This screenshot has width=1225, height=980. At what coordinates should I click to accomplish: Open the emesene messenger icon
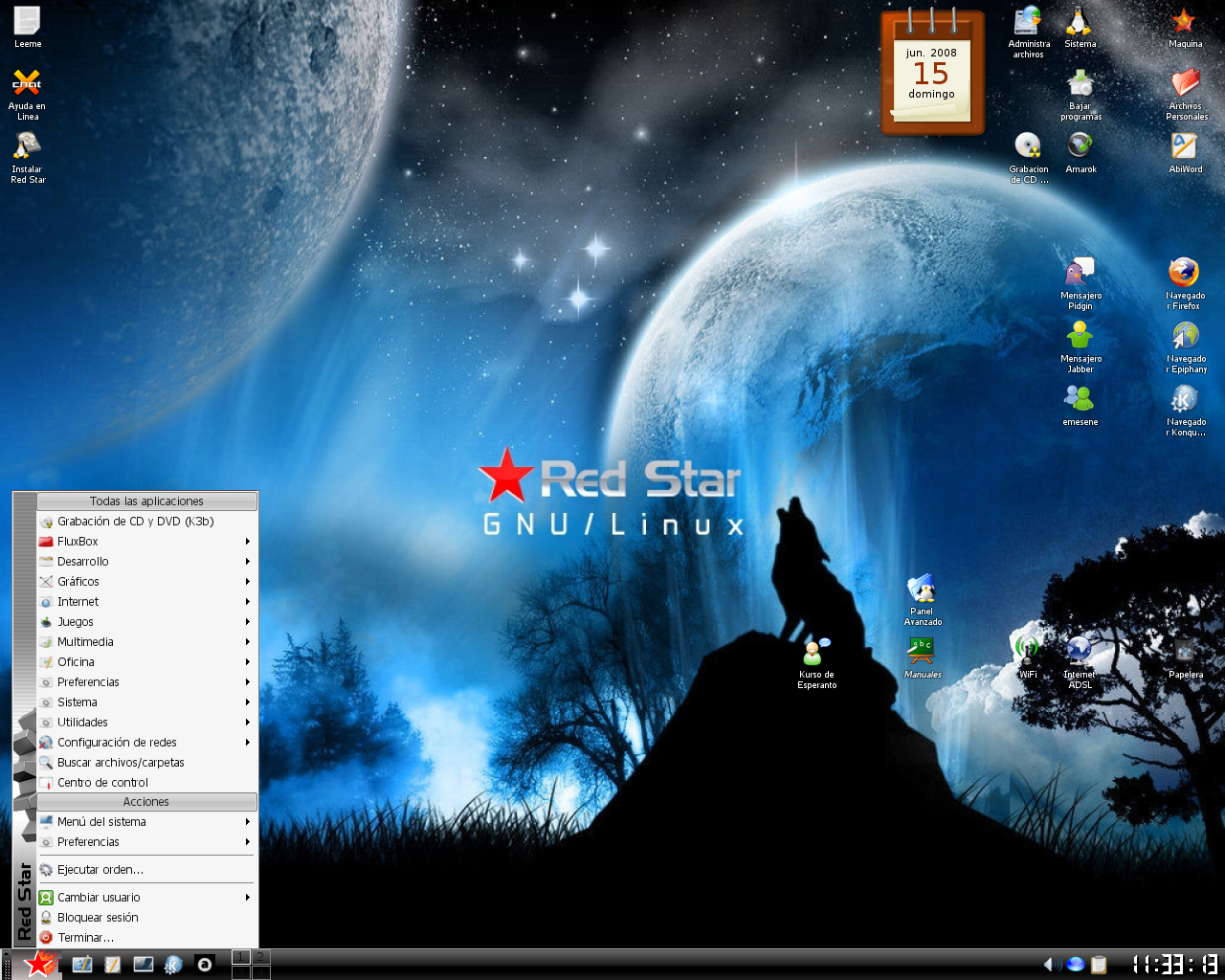(1080, 405)
